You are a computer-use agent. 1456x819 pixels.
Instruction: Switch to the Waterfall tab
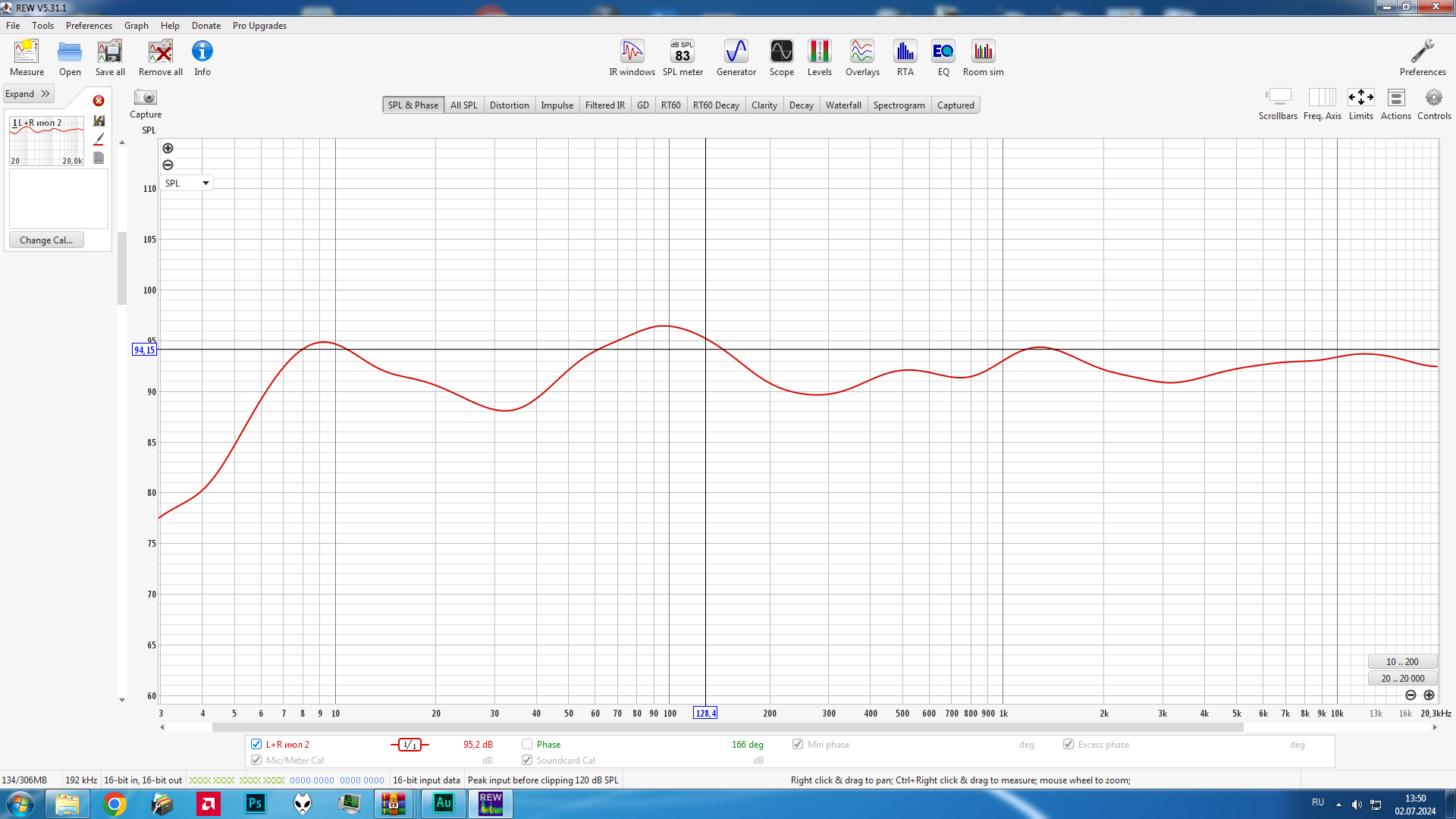[843, 105]
